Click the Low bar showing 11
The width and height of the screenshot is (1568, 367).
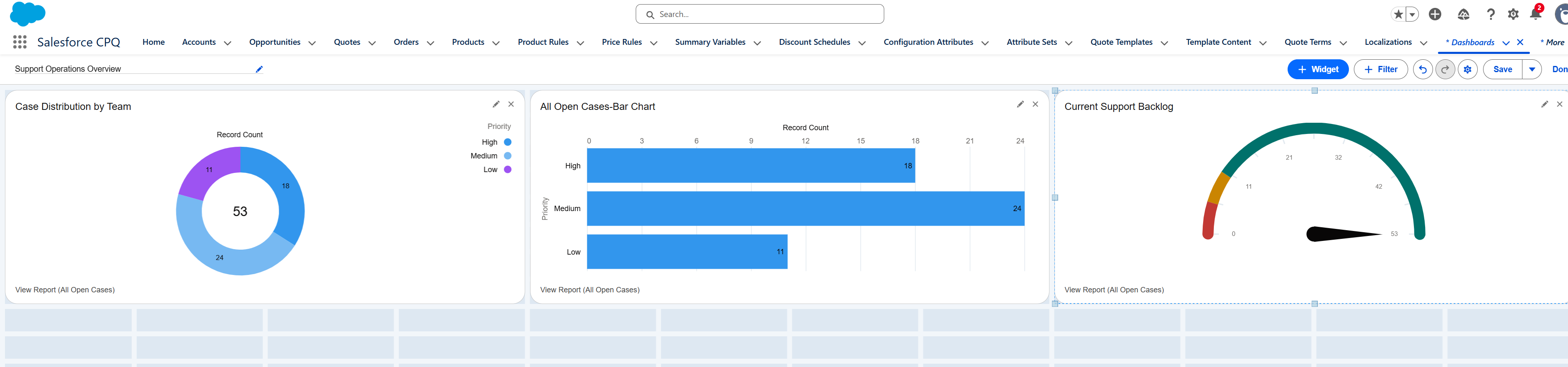tap(687, 252)
